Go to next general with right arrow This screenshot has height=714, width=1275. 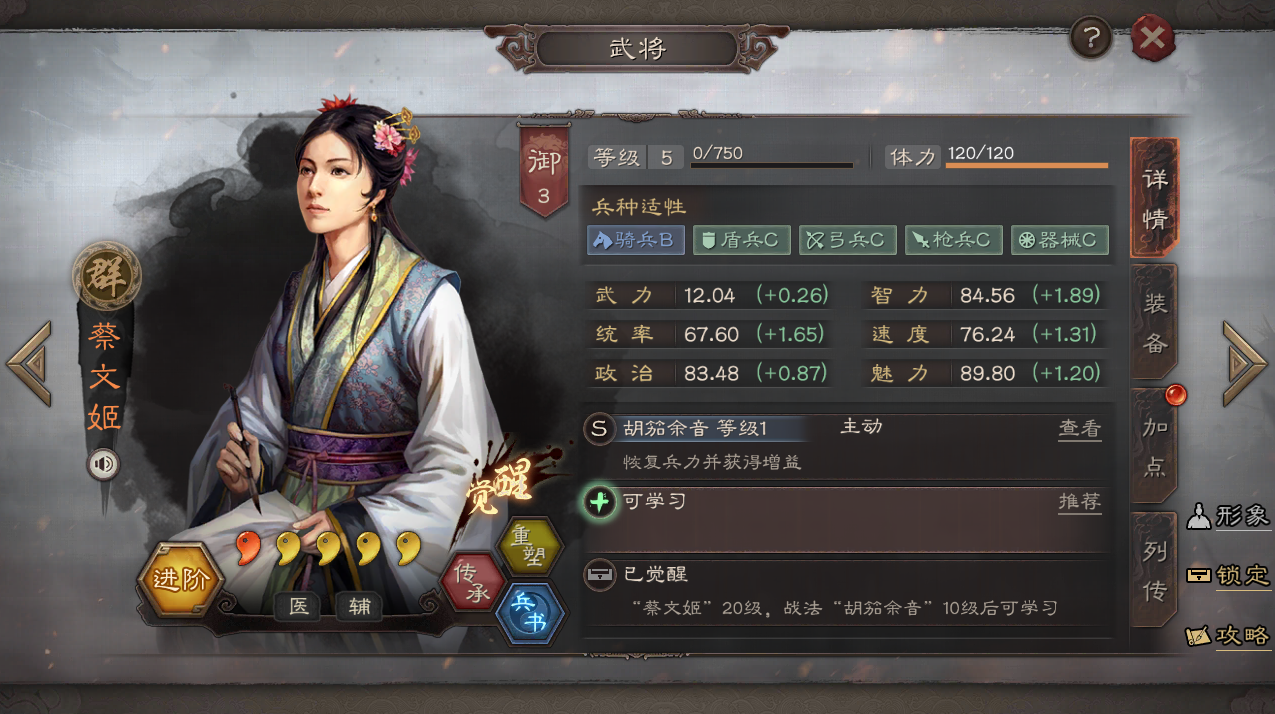point(1245,363)
